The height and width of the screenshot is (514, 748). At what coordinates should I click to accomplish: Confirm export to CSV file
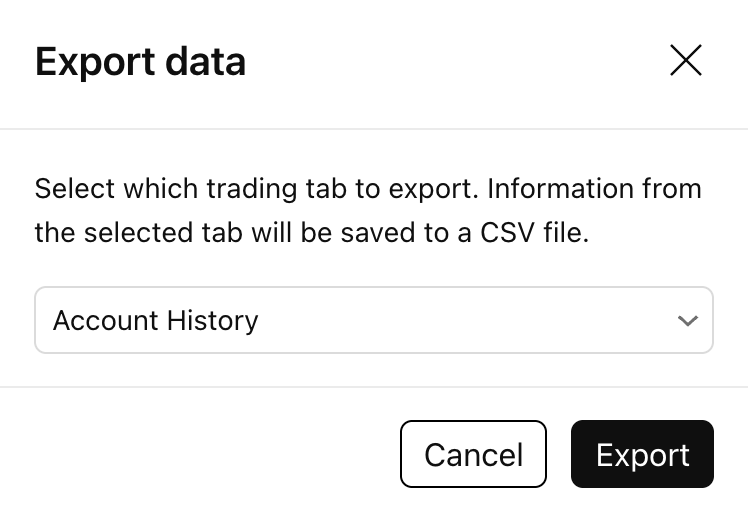pos(642,454)
